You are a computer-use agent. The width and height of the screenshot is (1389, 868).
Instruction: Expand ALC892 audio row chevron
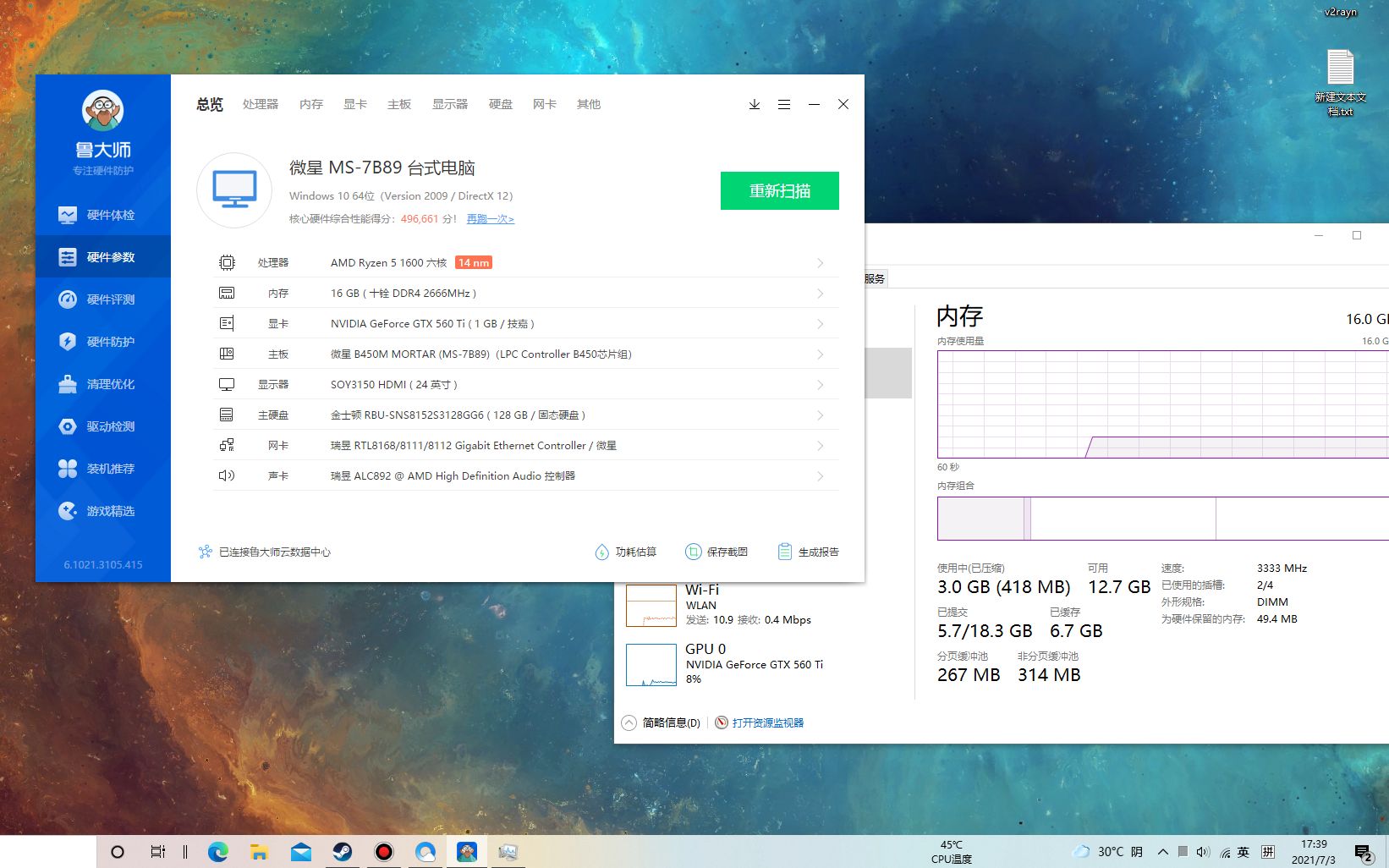pos(821,476)
